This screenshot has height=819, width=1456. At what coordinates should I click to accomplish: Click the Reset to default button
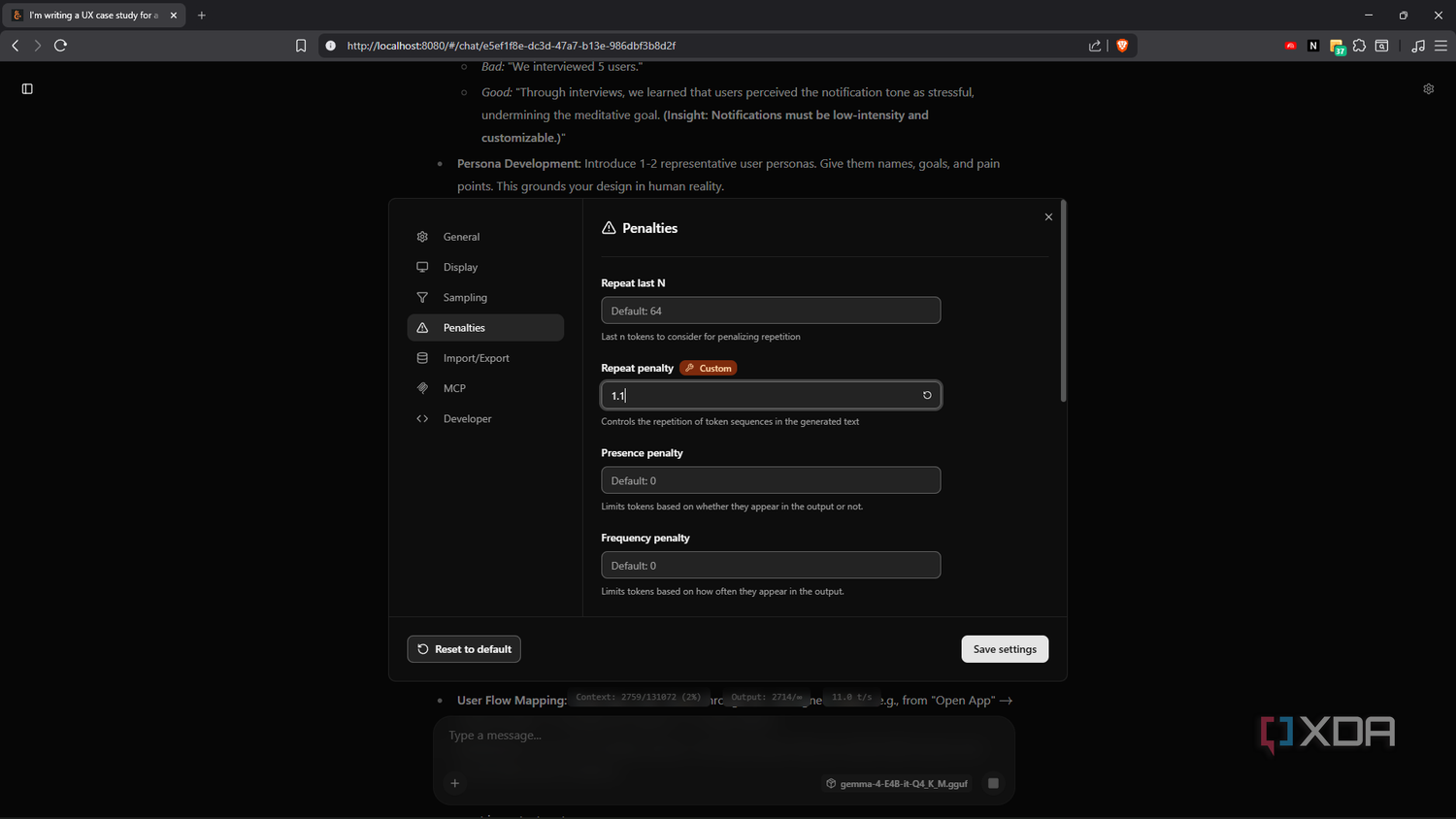(x=464, y=649)
